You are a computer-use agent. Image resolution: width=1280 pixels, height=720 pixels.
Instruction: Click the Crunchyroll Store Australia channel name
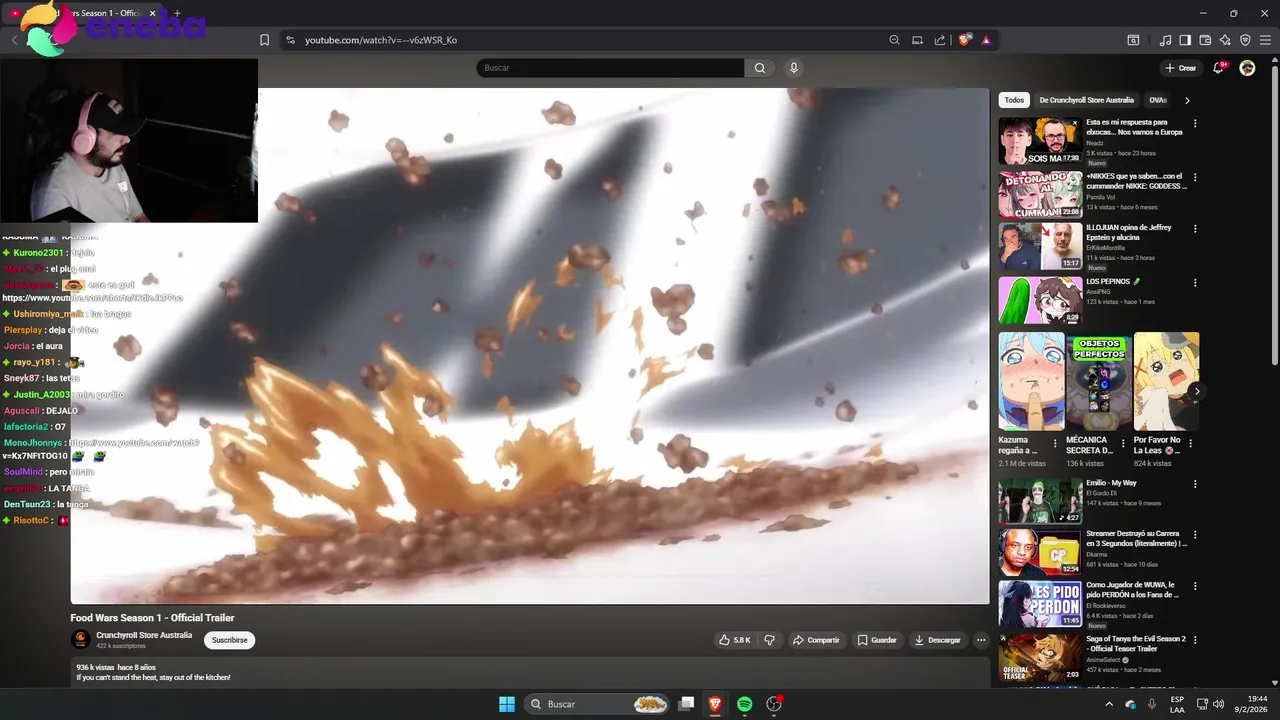click(x=144, y=635)
